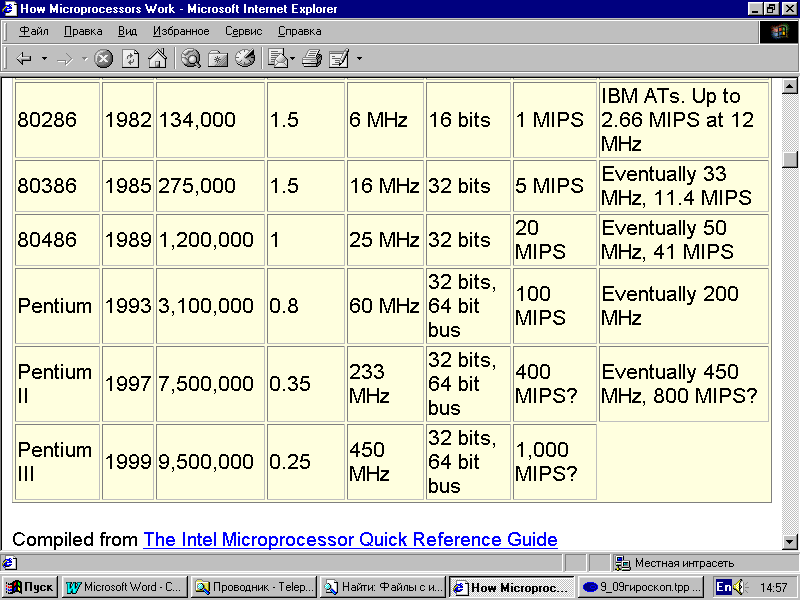Open the Избранное menu
The image size is (800, 600).
pos(181,31)
